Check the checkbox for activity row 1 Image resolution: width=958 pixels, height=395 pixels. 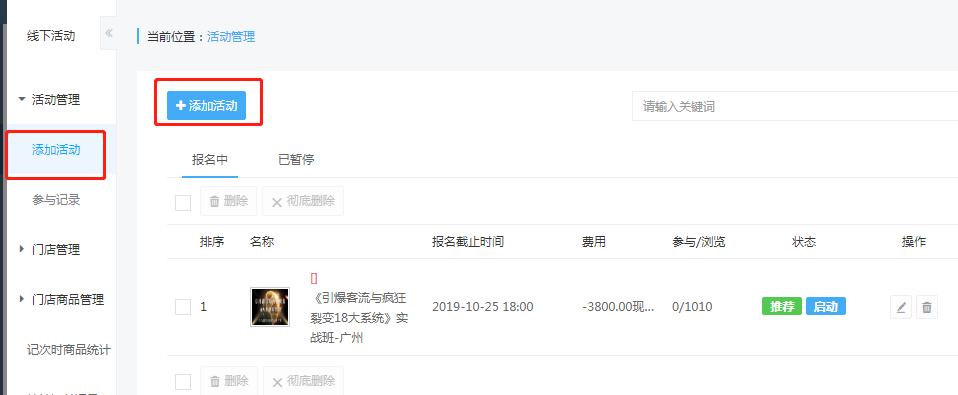[183, 306]
